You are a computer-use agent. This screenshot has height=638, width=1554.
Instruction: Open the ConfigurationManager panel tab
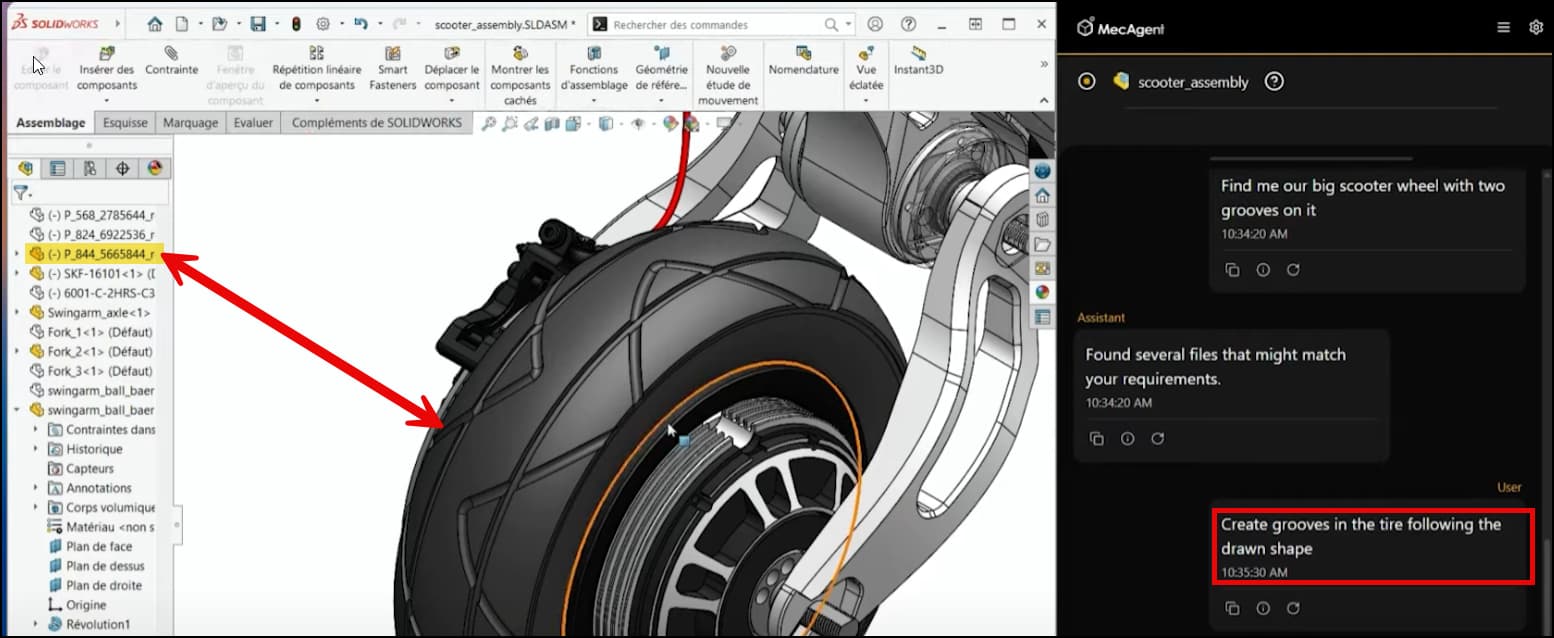click(90, 168)
